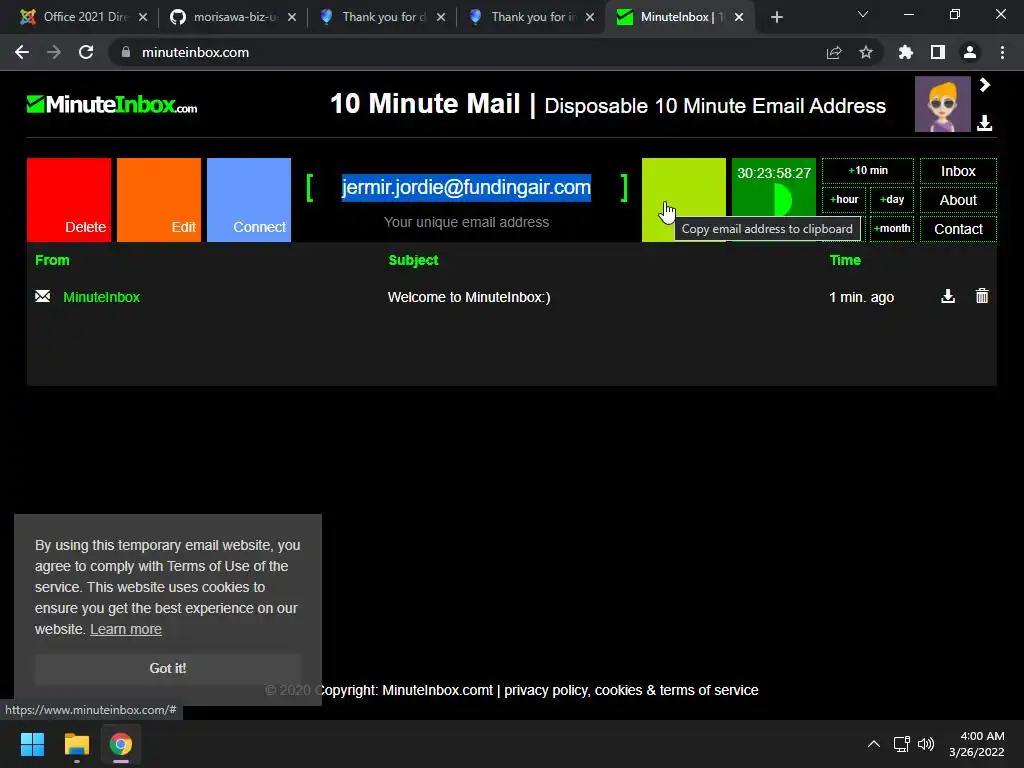
Task: Add 10 min to the mailbox timer
Action: [867, 170]
